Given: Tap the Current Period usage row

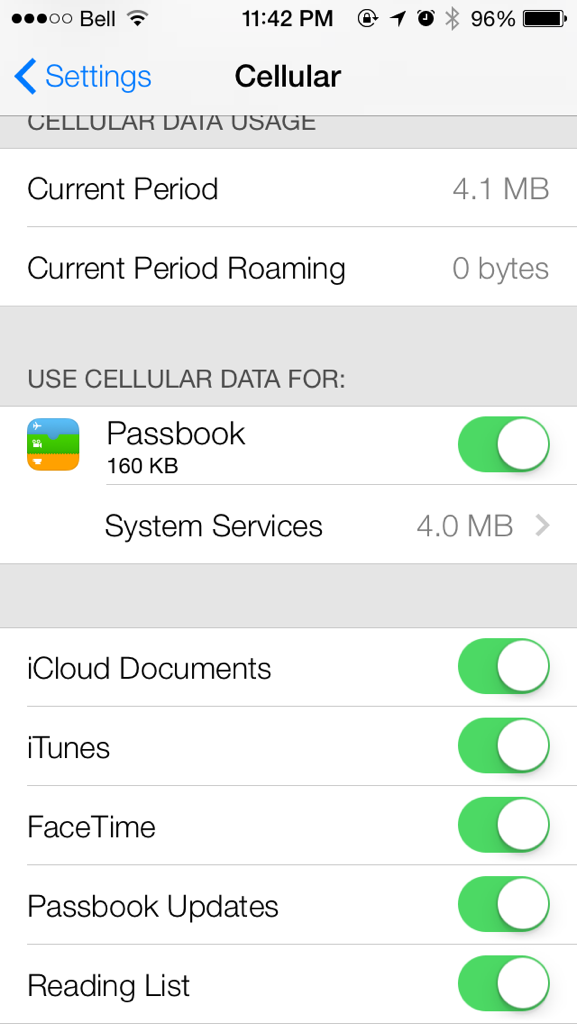Looking at the screenshot, I should click(288, 188).
